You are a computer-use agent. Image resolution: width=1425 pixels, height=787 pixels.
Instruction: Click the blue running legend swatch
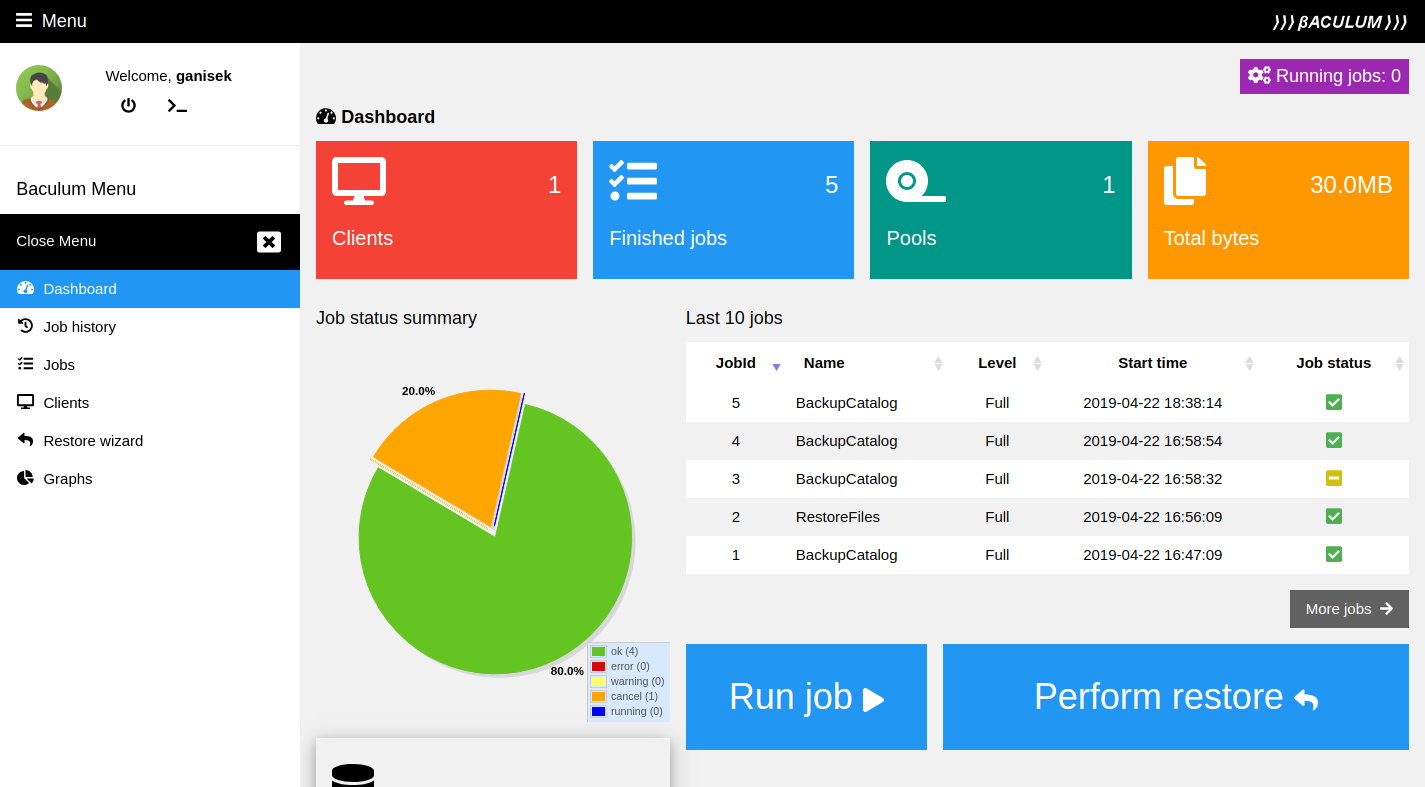598,711
